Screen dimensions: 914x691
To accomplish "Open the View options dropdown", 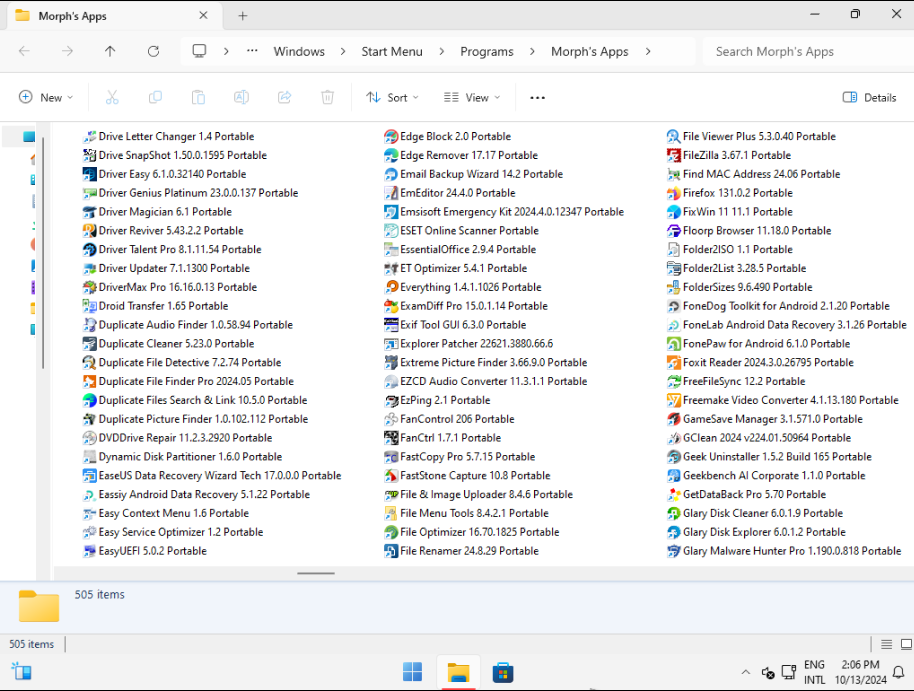I will coord(471,97).
